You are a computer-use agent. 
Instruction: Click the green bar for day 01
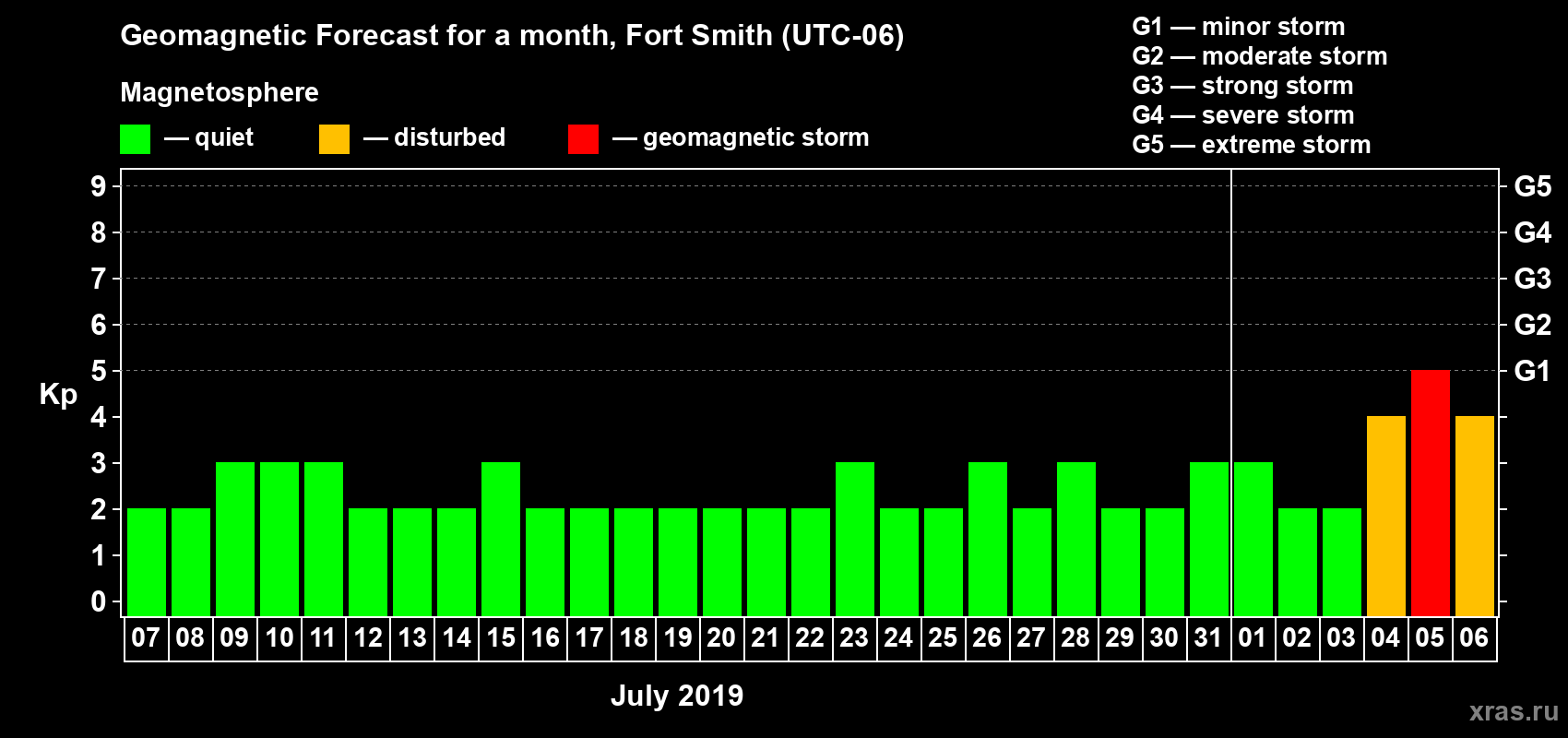pos(1253,540)
